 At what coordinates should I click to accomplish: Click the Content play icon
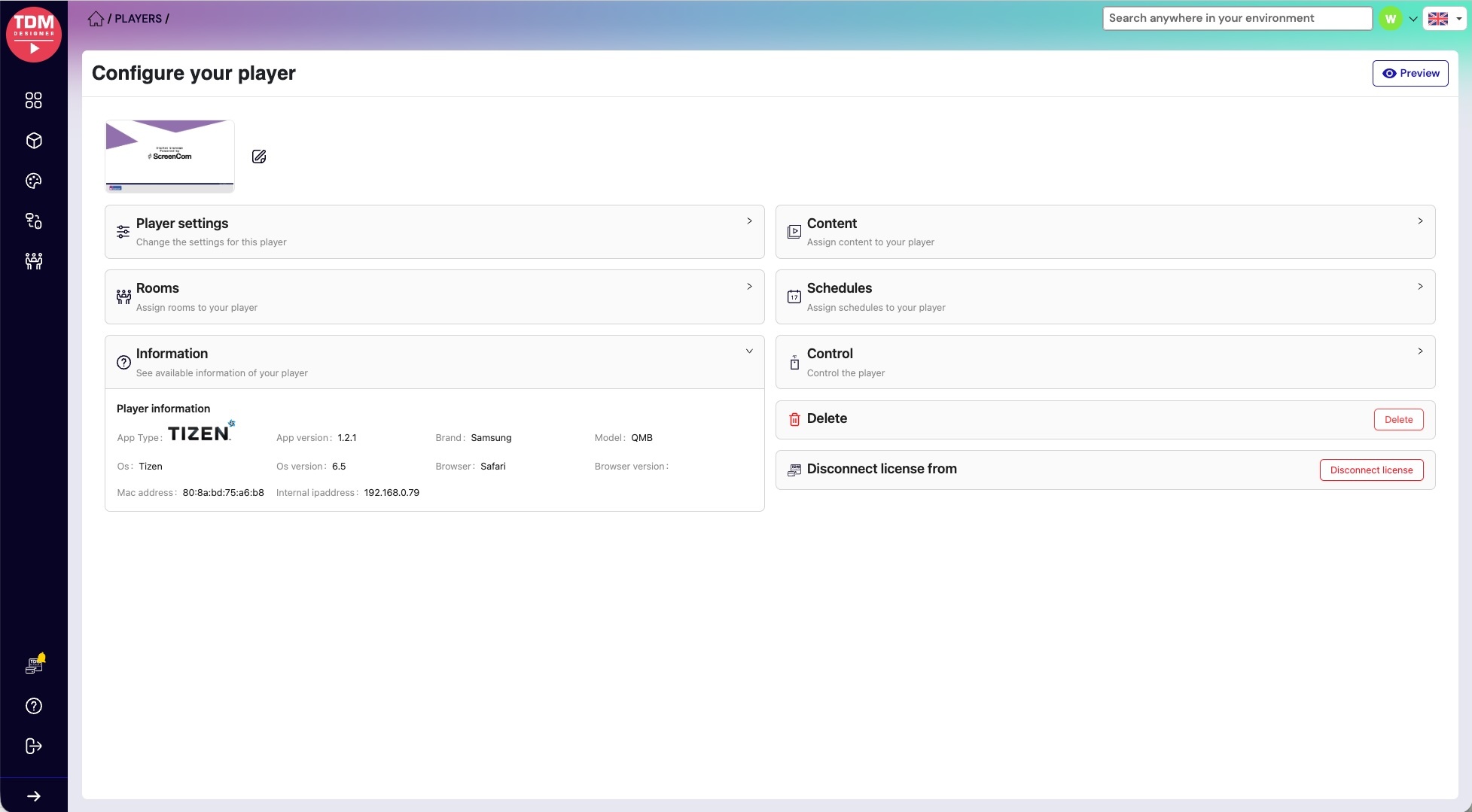pos(794,232)
